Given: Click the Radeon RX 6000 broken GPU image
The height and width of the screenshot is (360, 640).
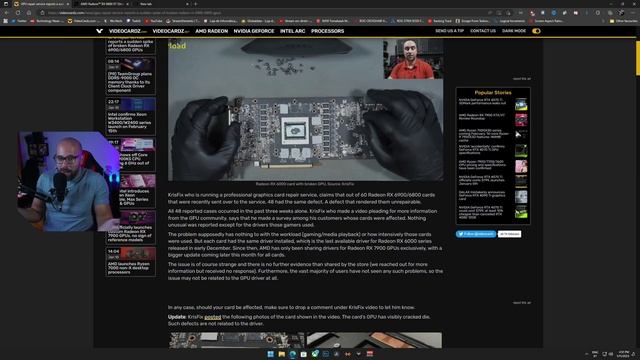Looking at the screenshot, I should (306, 110).
